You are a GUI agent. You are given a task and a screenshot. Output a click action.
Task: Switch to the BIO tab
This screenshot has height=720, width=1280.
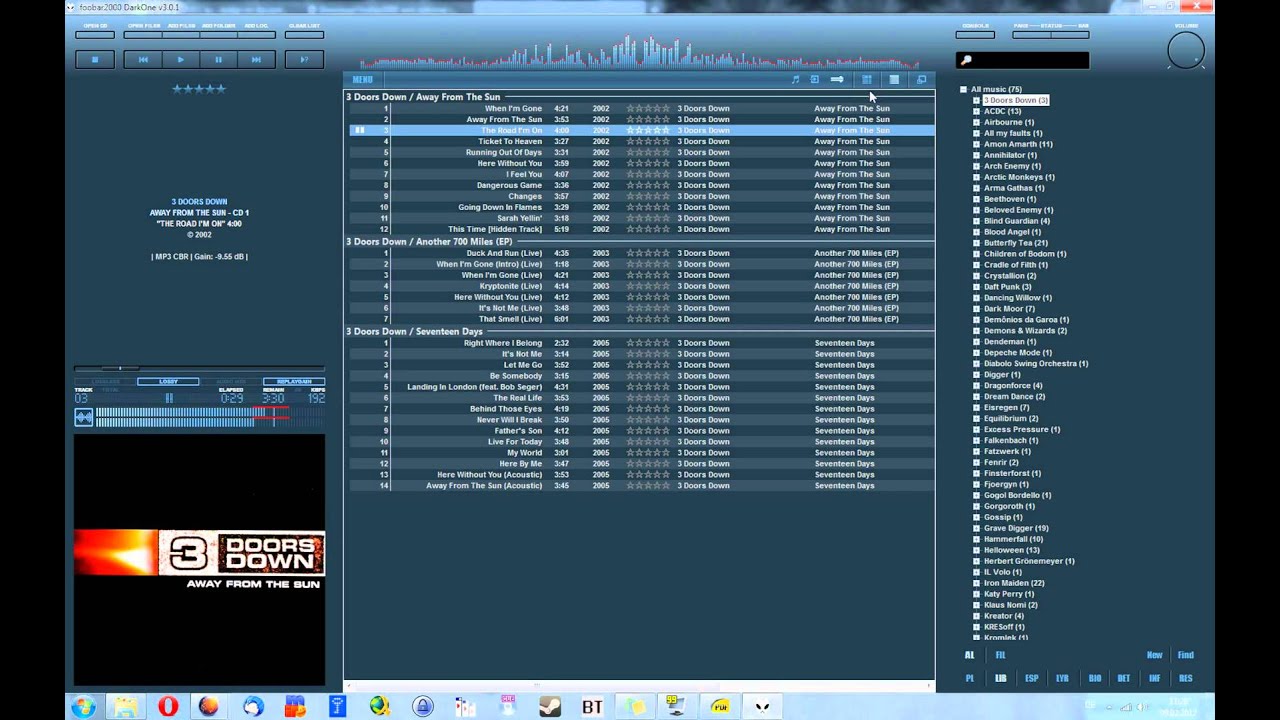[1095, 678]
